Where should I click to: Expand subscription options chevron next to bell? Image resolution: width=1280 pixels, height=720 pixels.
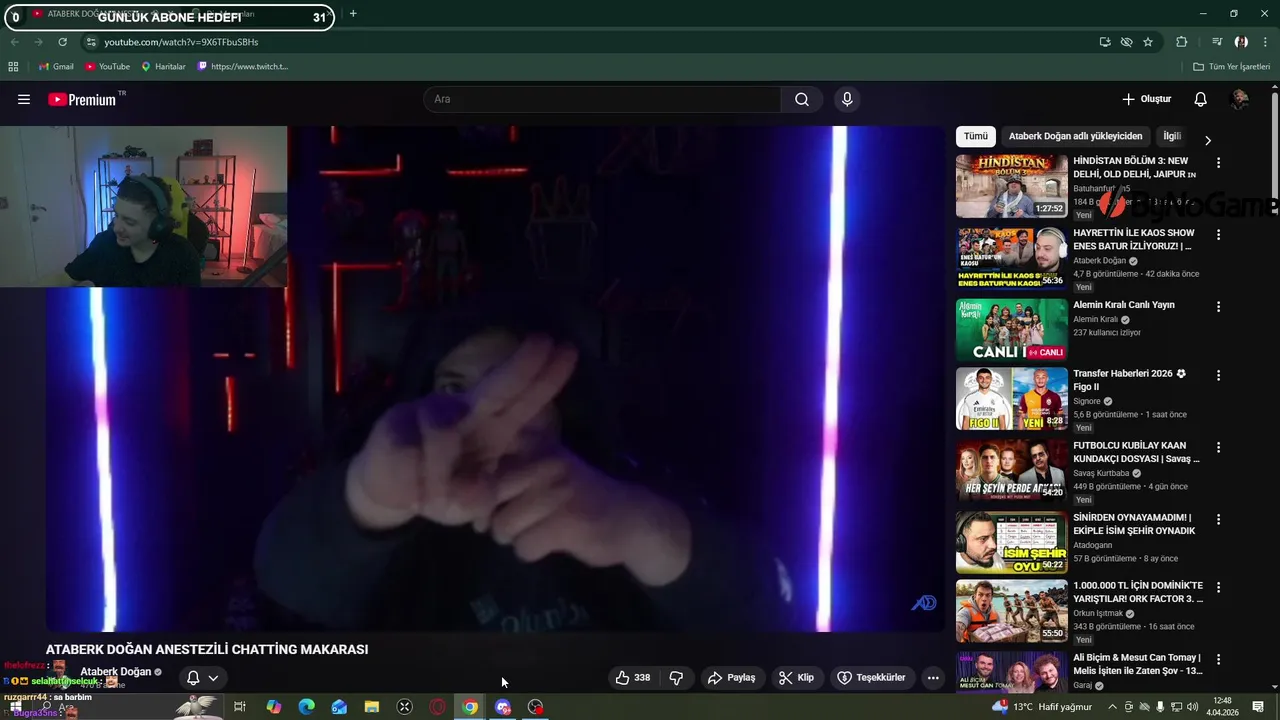[213, 678]
